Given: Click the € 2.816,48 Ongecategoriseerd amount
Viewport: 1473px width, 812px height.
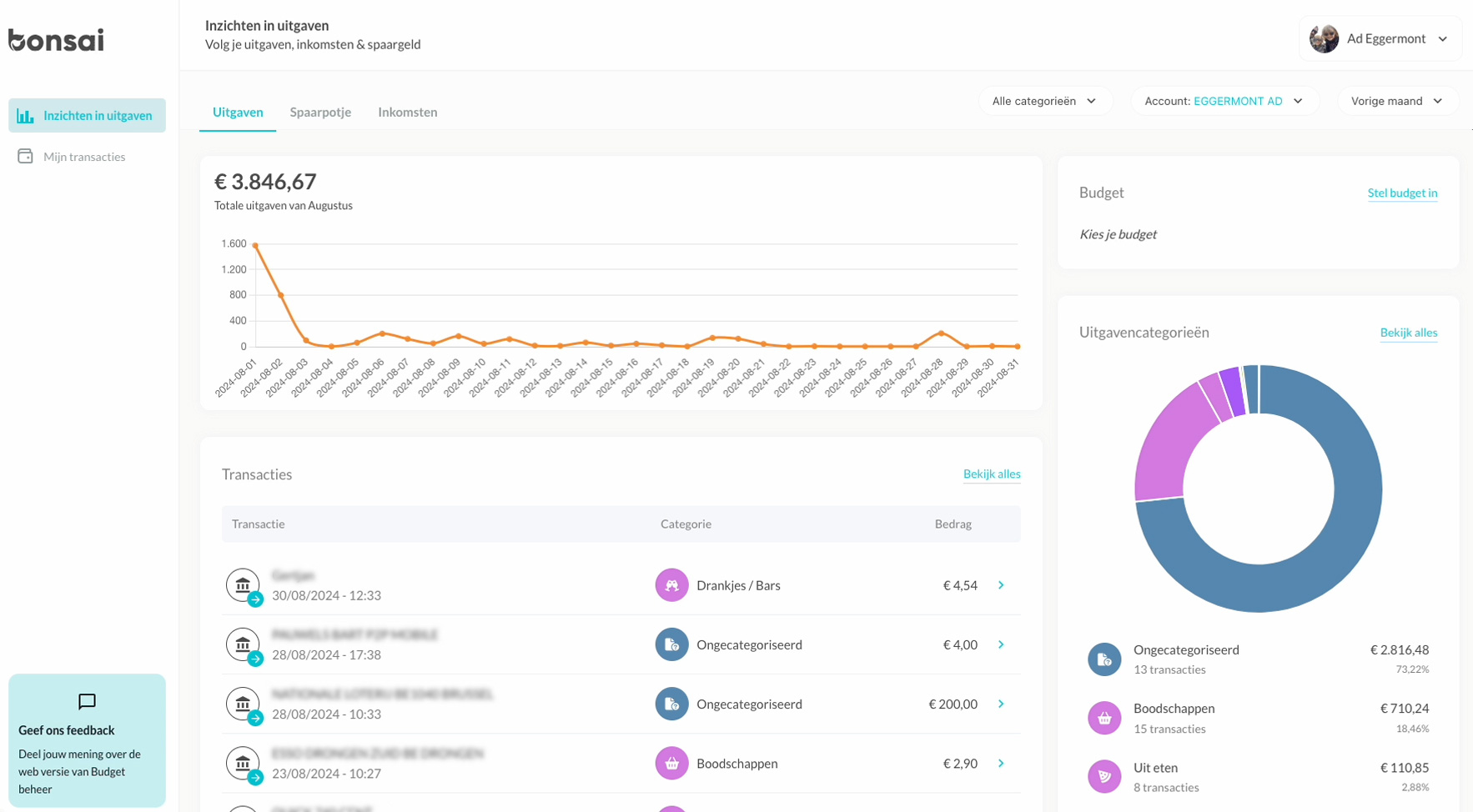Looking at the screenshot, I should [1399, 649].
